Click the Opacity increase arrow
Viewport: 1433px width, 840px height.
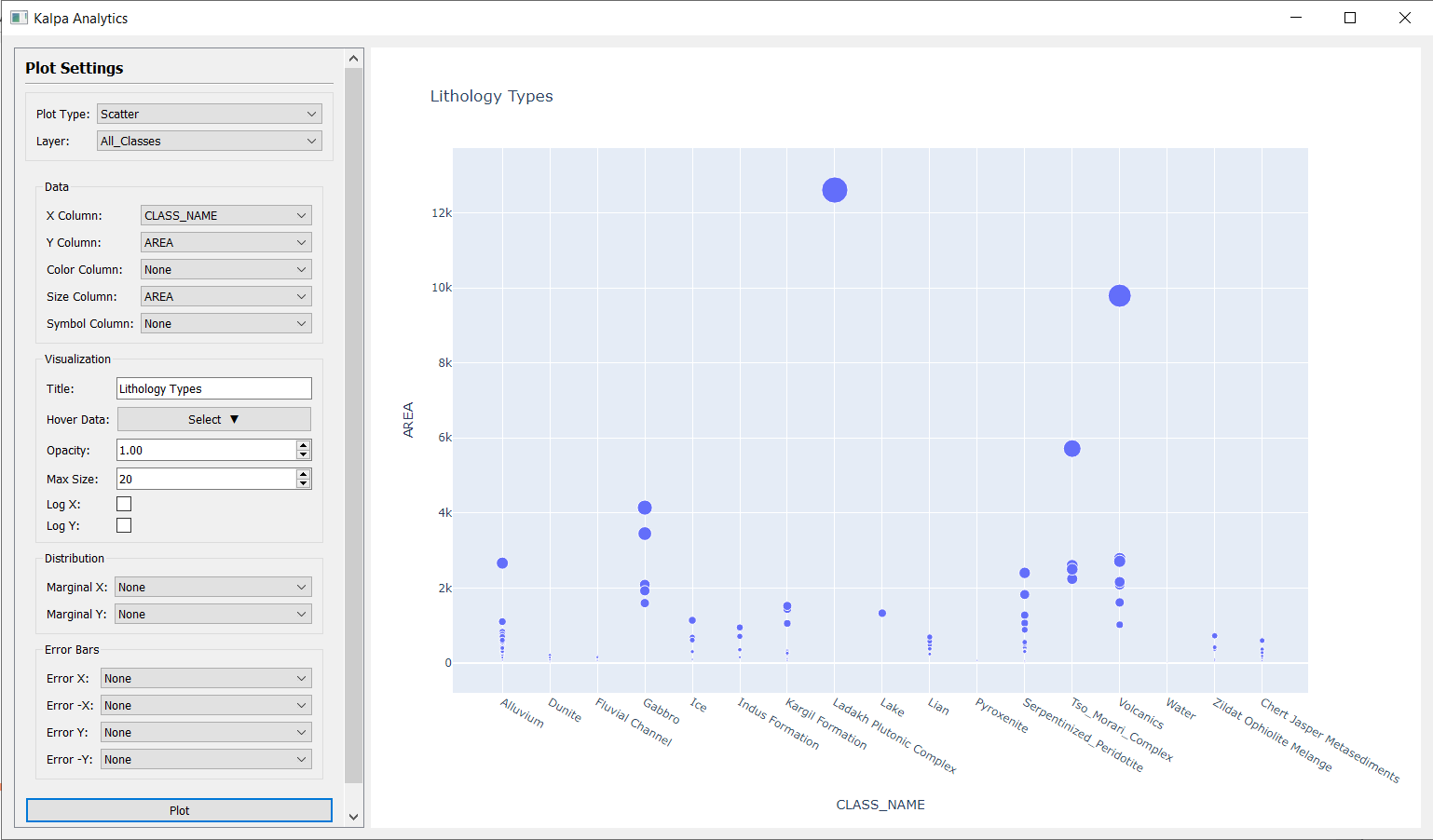(x=303, y=445)
